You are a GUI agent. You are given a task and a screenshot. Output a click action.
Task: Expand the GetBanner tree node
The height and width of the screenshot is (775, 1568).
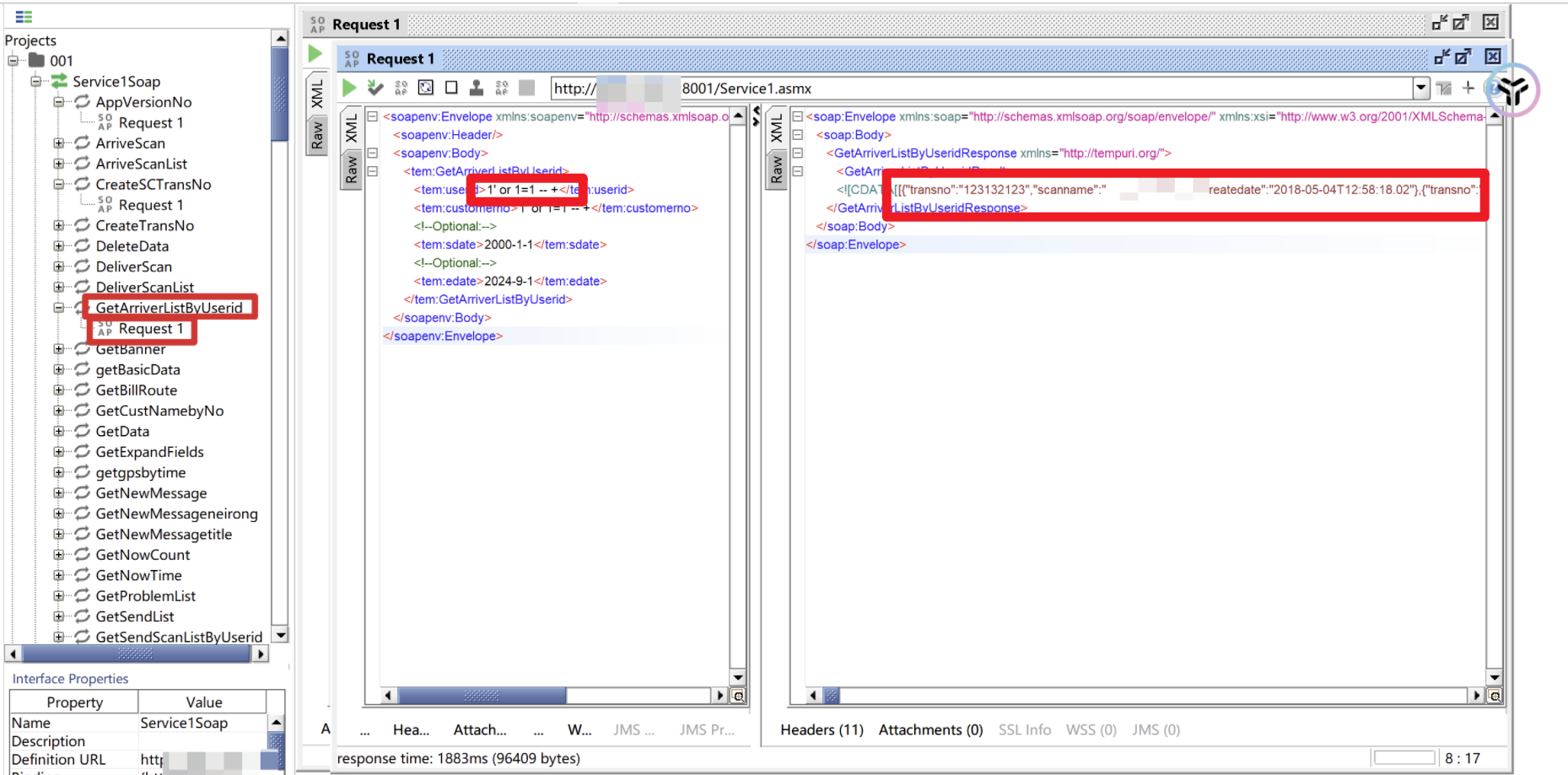click(x=58, y=349)
